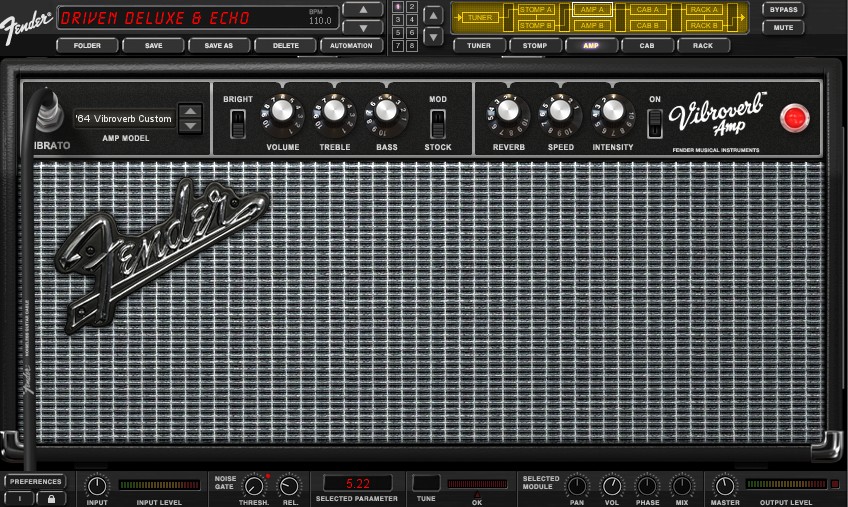
Task: Toggle the BYPASS button
Action: [783, 10]
